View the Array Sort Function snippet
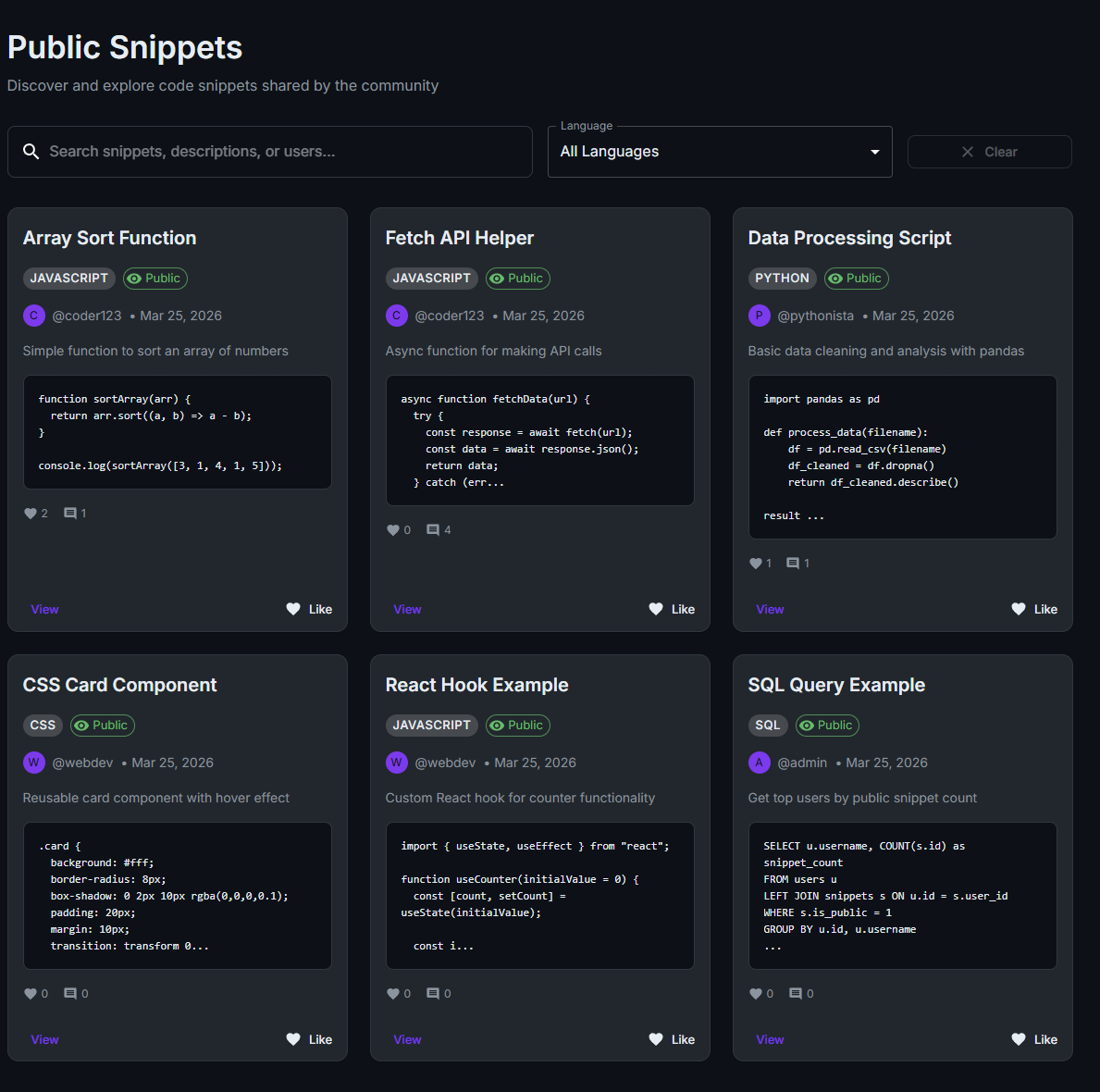 [x=45, y=609]
